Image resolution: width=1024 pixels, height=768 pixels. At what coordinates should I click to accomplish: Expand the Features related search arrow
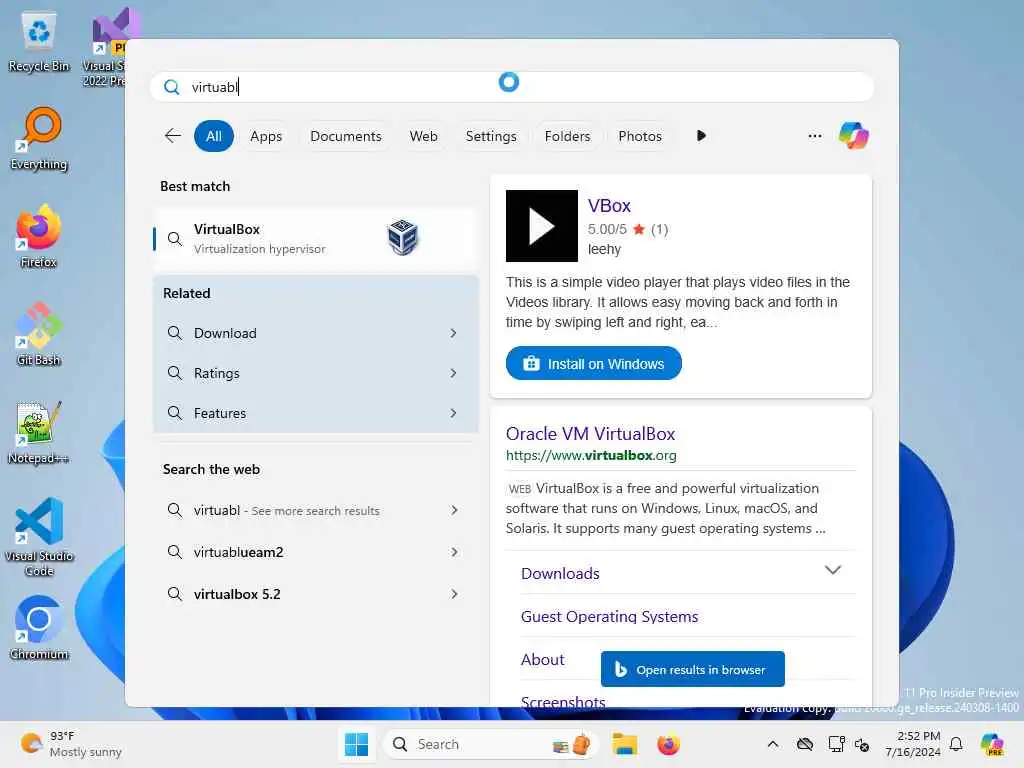coord(453,413)
